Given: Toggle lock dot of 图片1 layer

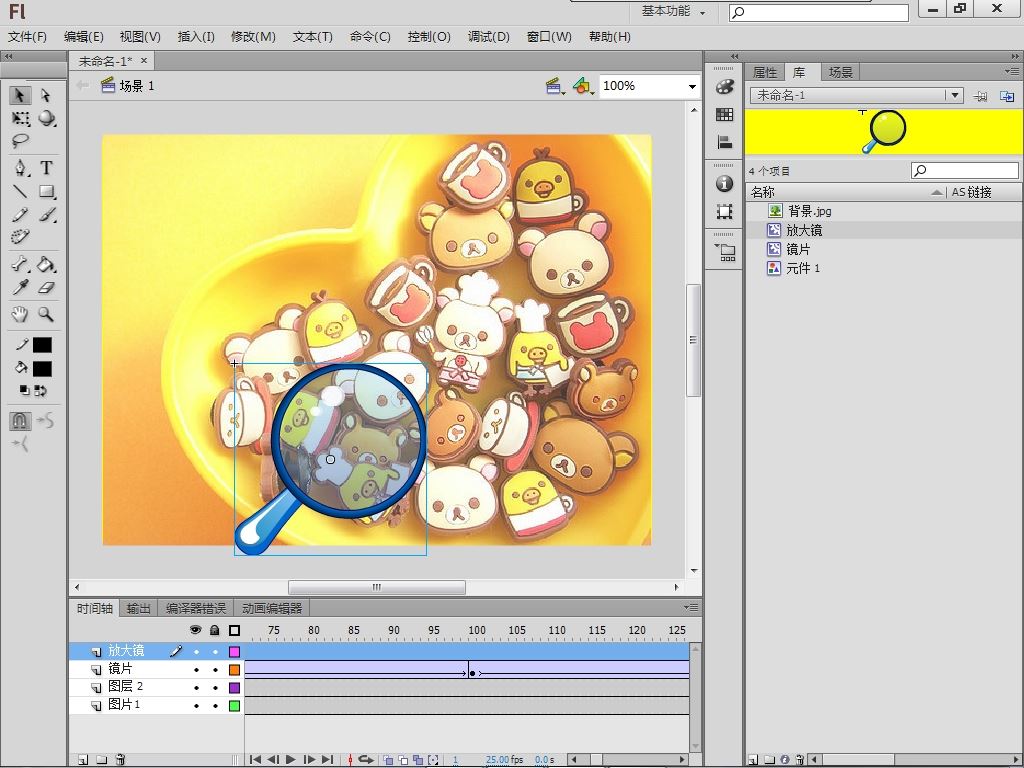Looking at the screenshot, I should [x=215, y=706].
